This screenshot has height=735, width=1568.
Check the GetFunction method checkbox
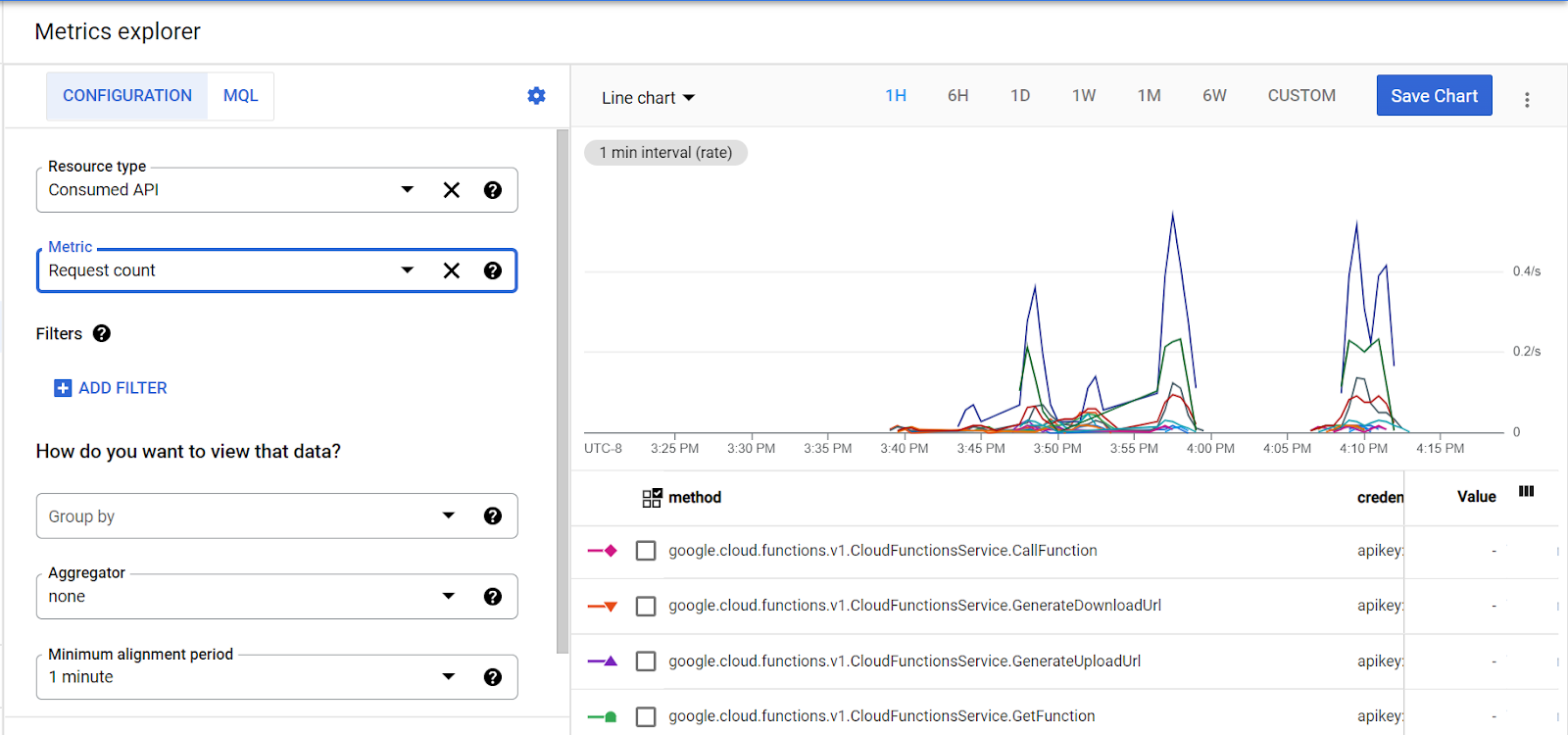click(646, 717)
